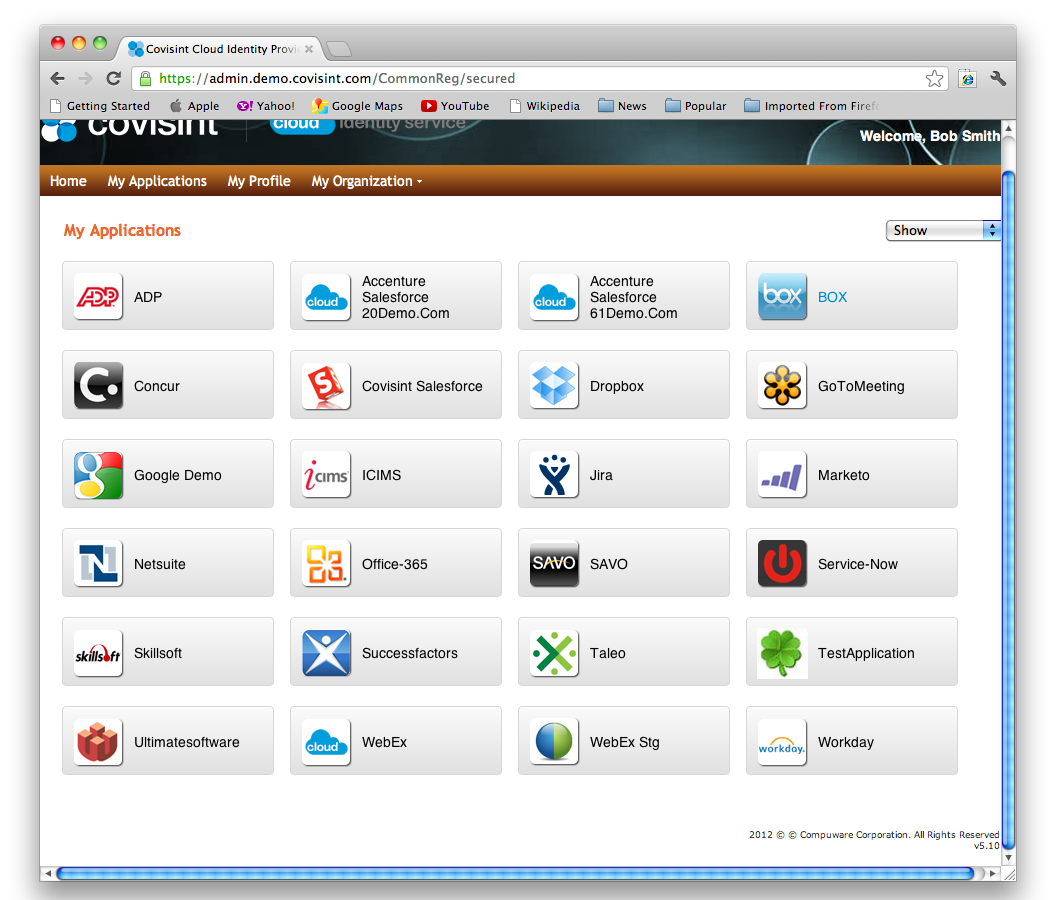Select the Home menu item
This screenshot has width=1056, height=900.
coord(68,181)
